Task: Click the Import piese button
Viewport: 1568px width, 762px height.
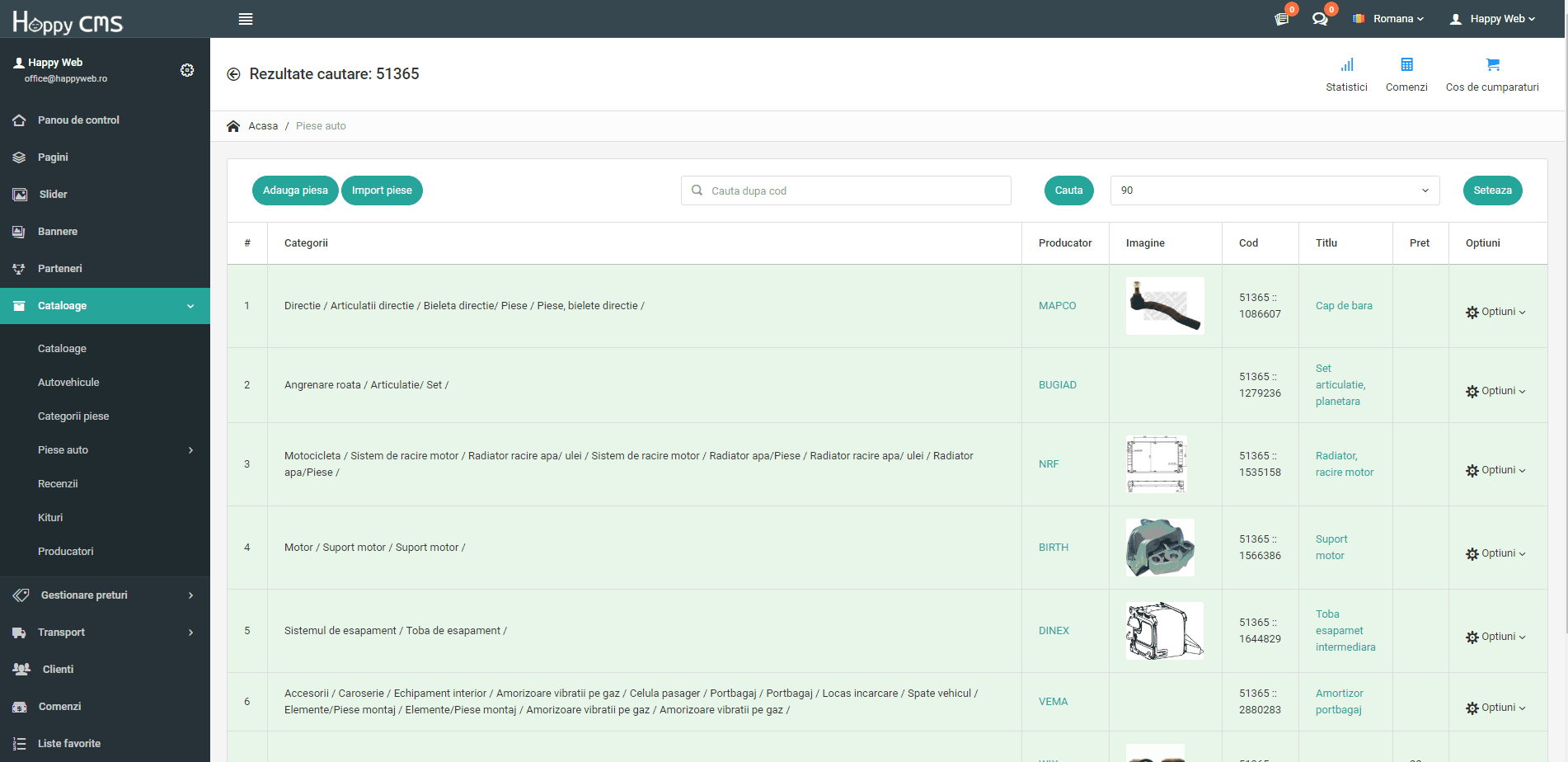Action: coord(382,190)
